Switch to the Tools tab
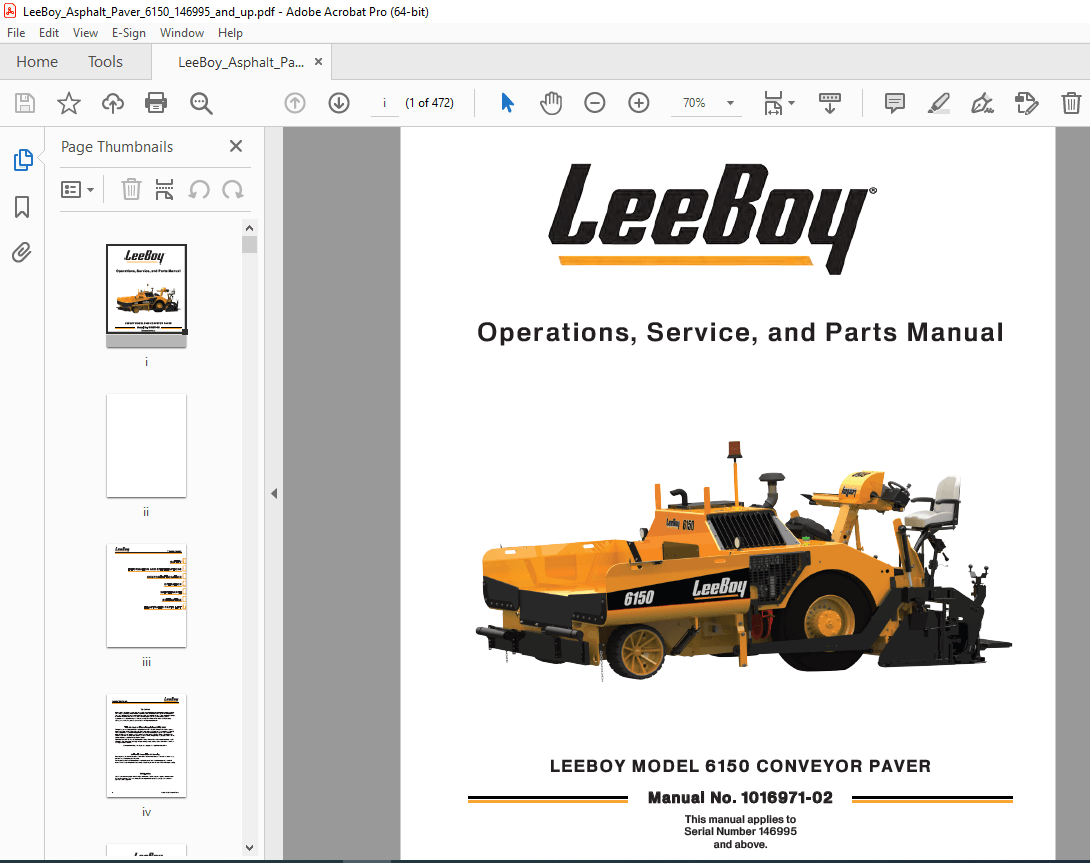This screenshot has width=1090, height=863. pyautogui.click(x=105, y=61)
